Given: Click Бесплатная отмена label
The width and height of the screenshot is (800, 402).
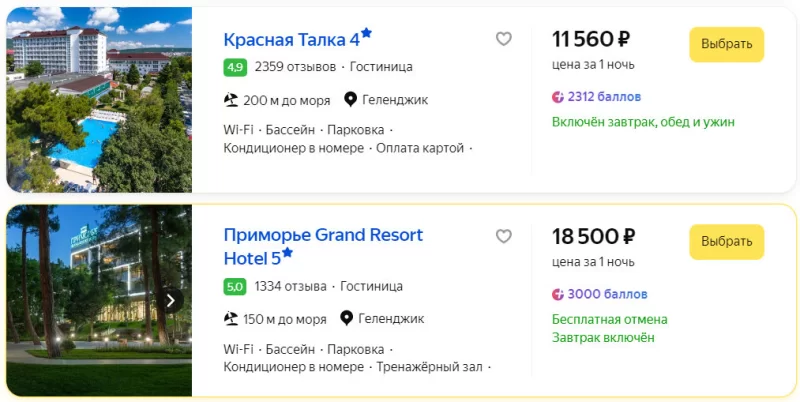Looking at the screenshot, I should 609,319.
